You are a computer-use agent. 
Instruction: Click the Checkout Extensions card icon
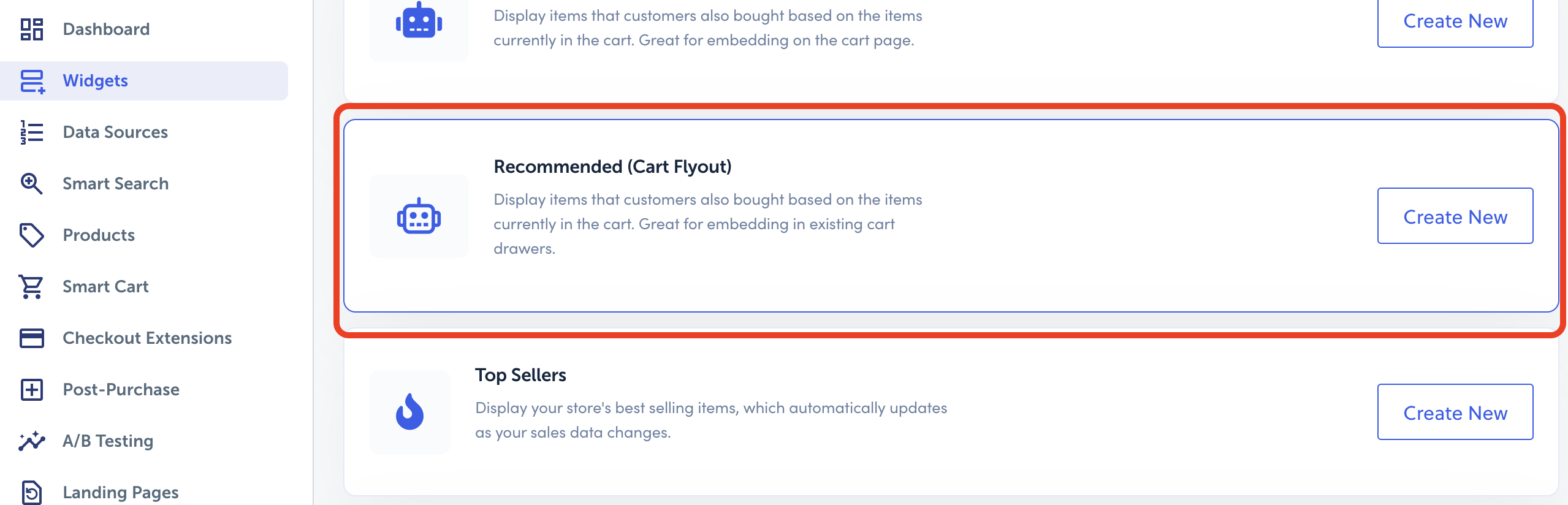pos(32,338)
